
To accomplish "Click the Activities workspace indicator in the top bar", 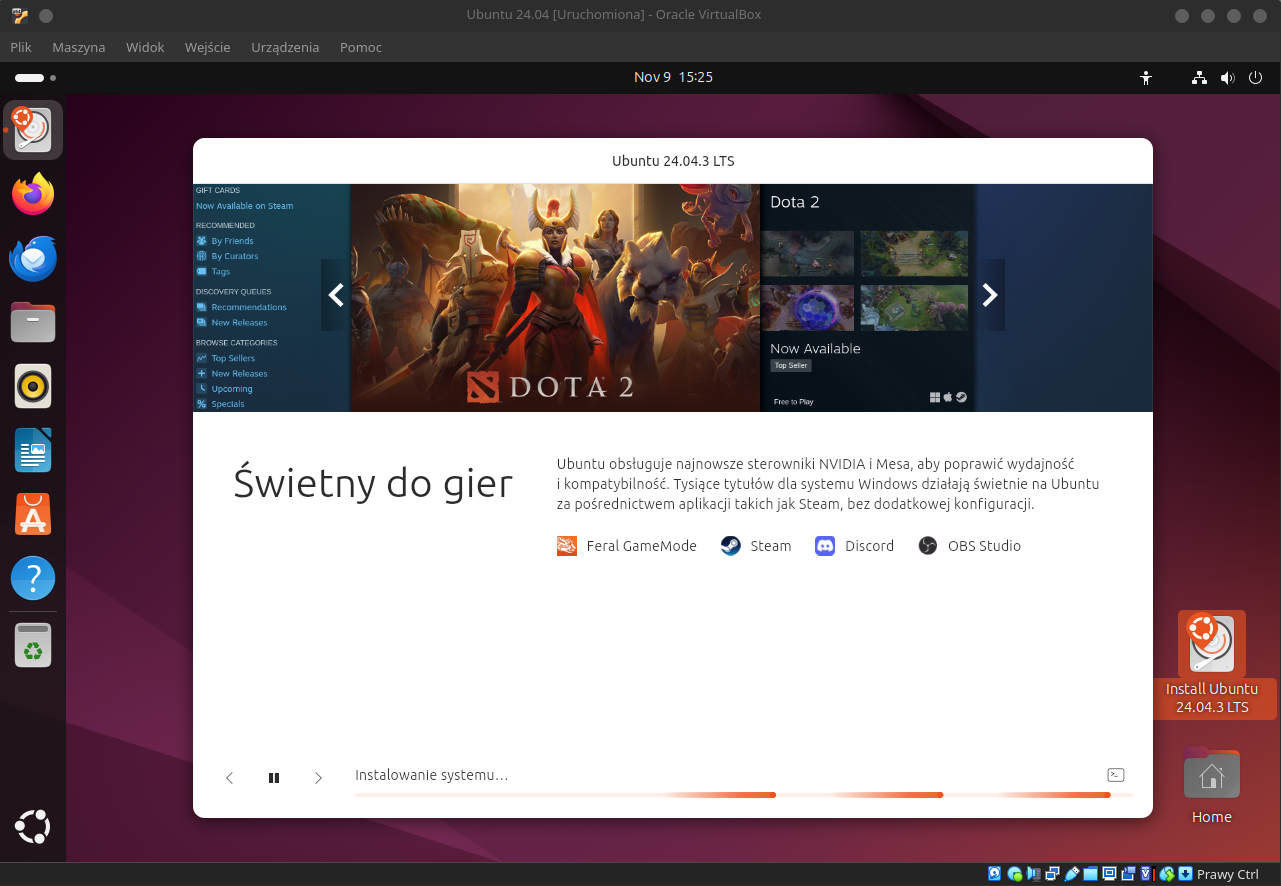I will point(35,77).
